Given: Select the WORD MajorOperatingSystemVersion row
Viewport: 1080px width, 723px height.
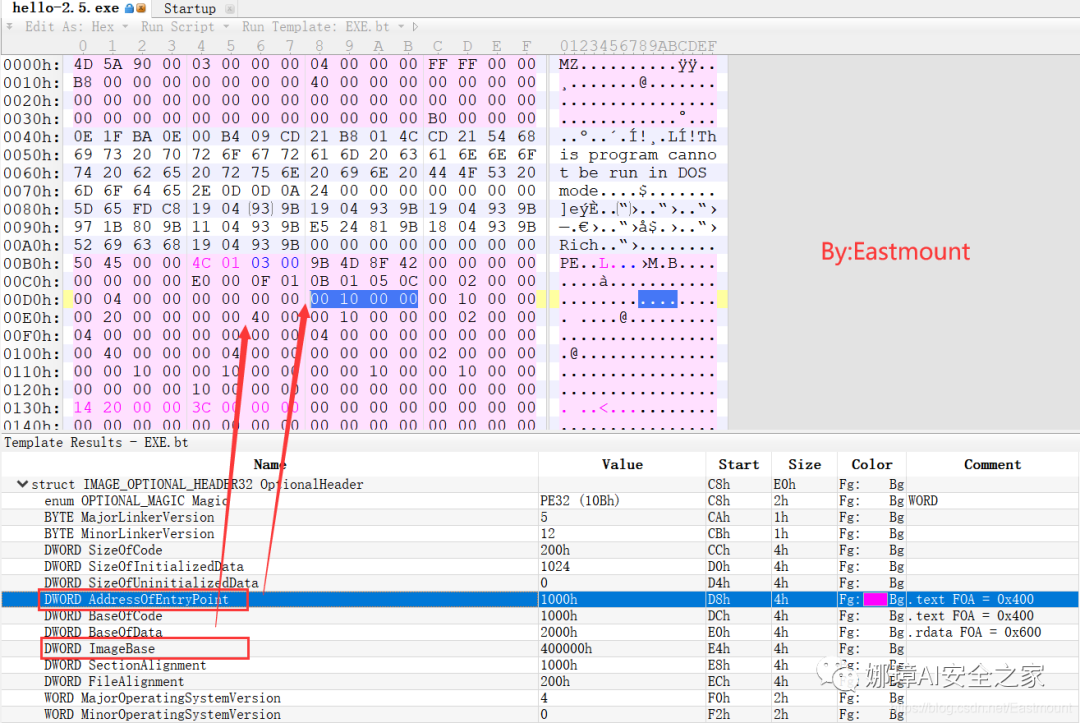Looking at the screenshot, I should (x=540, y=698).
